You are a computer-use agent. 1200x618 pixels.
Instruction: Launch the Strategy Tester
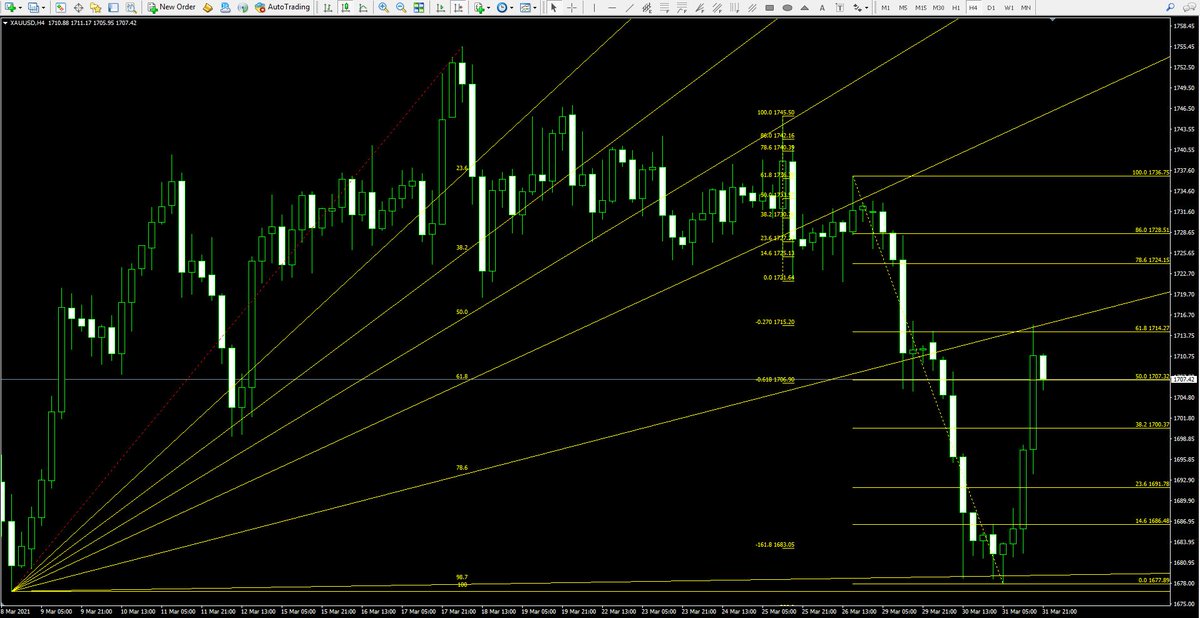131,7
